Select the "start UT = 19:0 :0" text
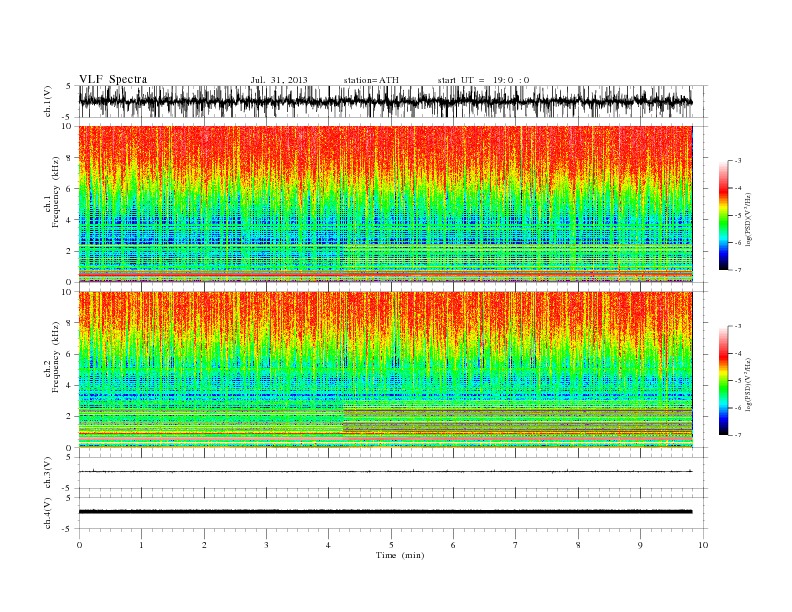Screen dimensions: 792x612 [483, 80]
